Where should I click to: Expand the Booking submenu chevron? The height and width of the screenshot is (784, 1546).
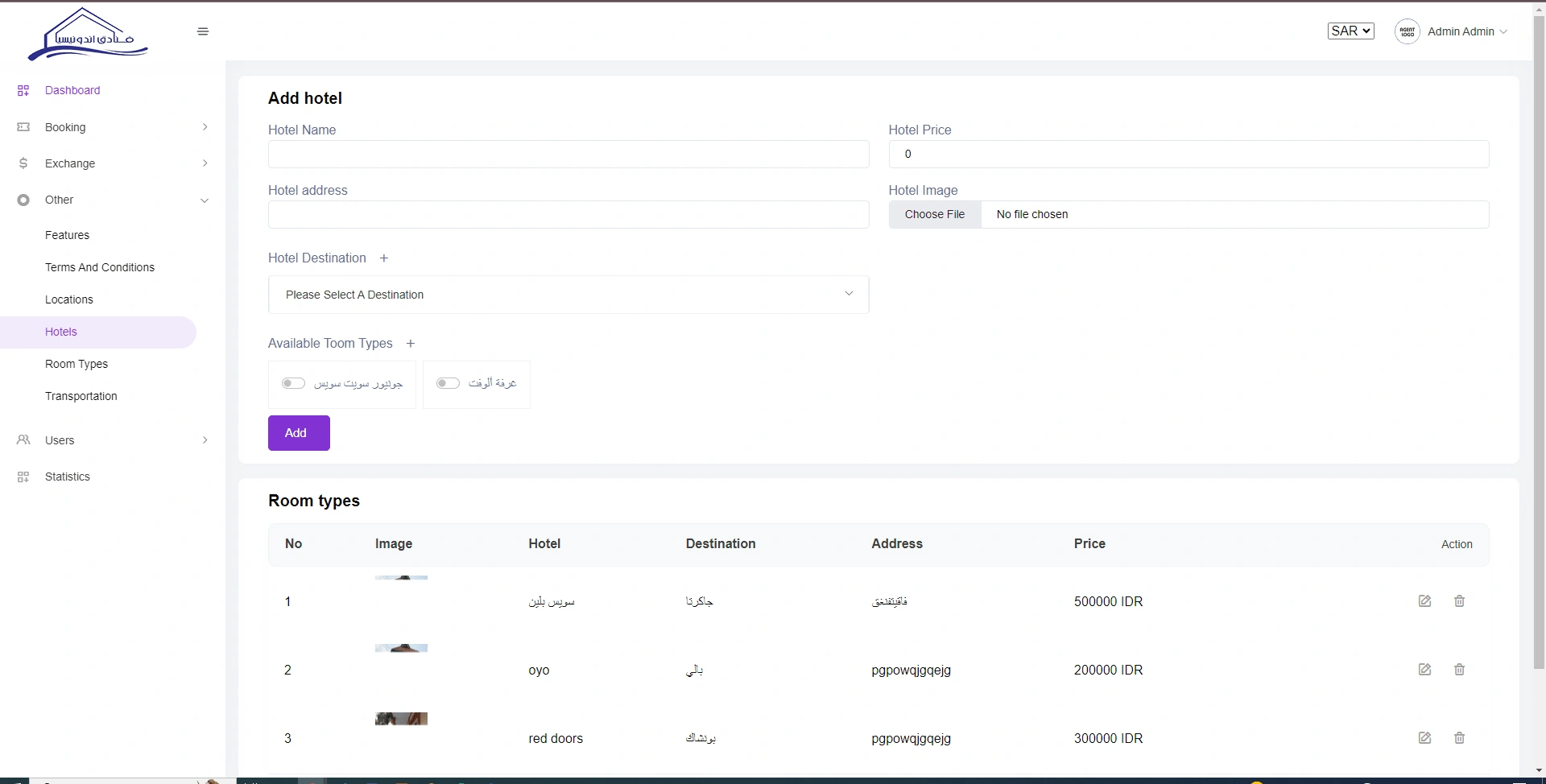[205, 127]
